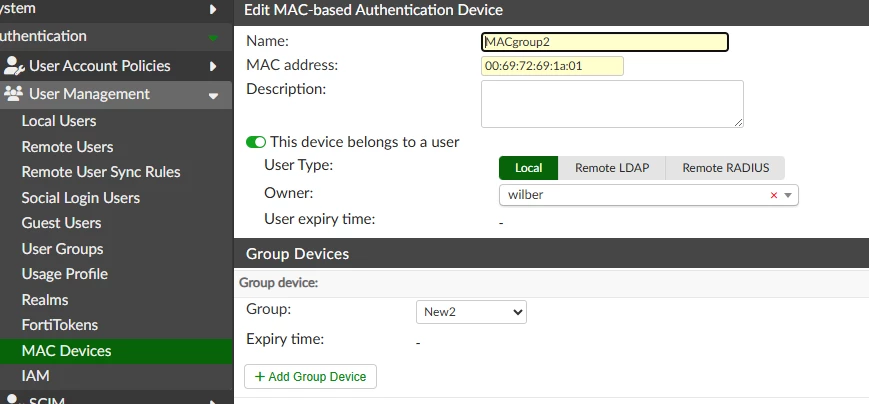Click the plus icon on Add Group Device
The height and width of the screenshot is (404, 869).
pyautogui.click(x=259, y=377)
